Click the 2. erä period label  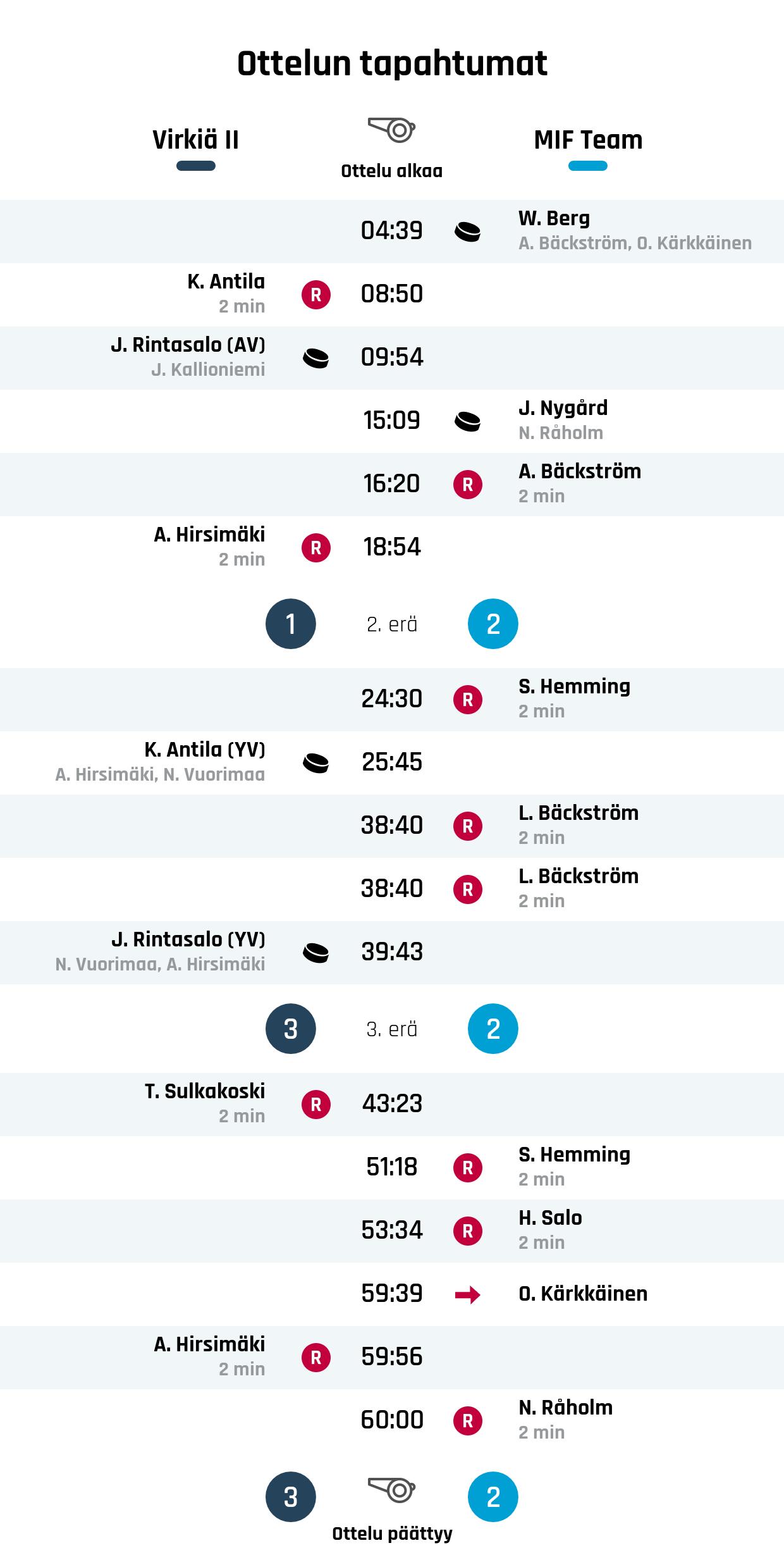(392, 624)
